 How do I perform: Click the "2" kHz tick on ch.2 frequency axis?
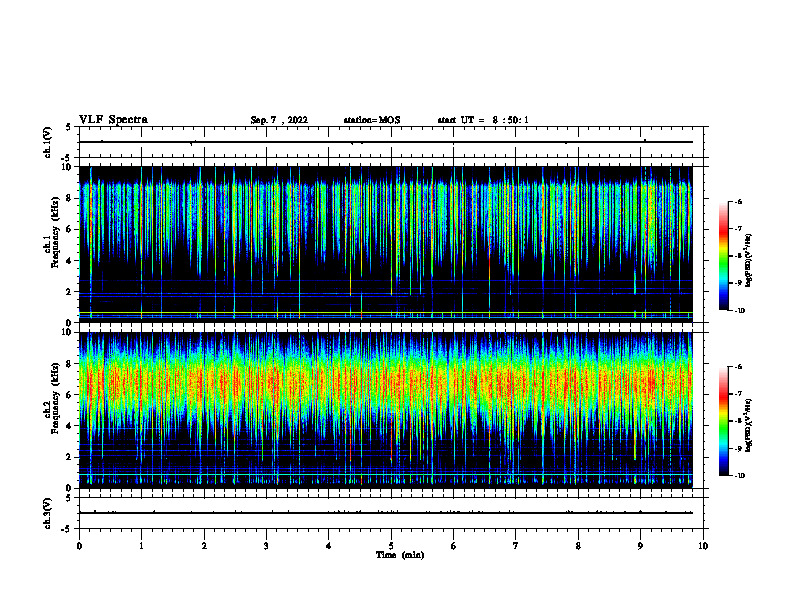coord(70,457)
